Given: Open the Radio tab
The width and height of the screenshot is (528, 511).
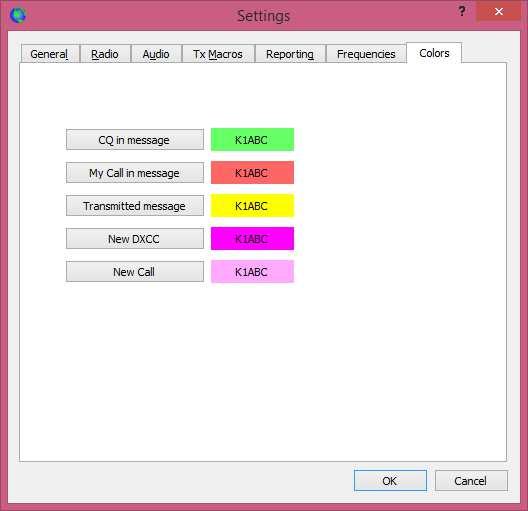Looking at the screenshot, I should pos(105,54).
